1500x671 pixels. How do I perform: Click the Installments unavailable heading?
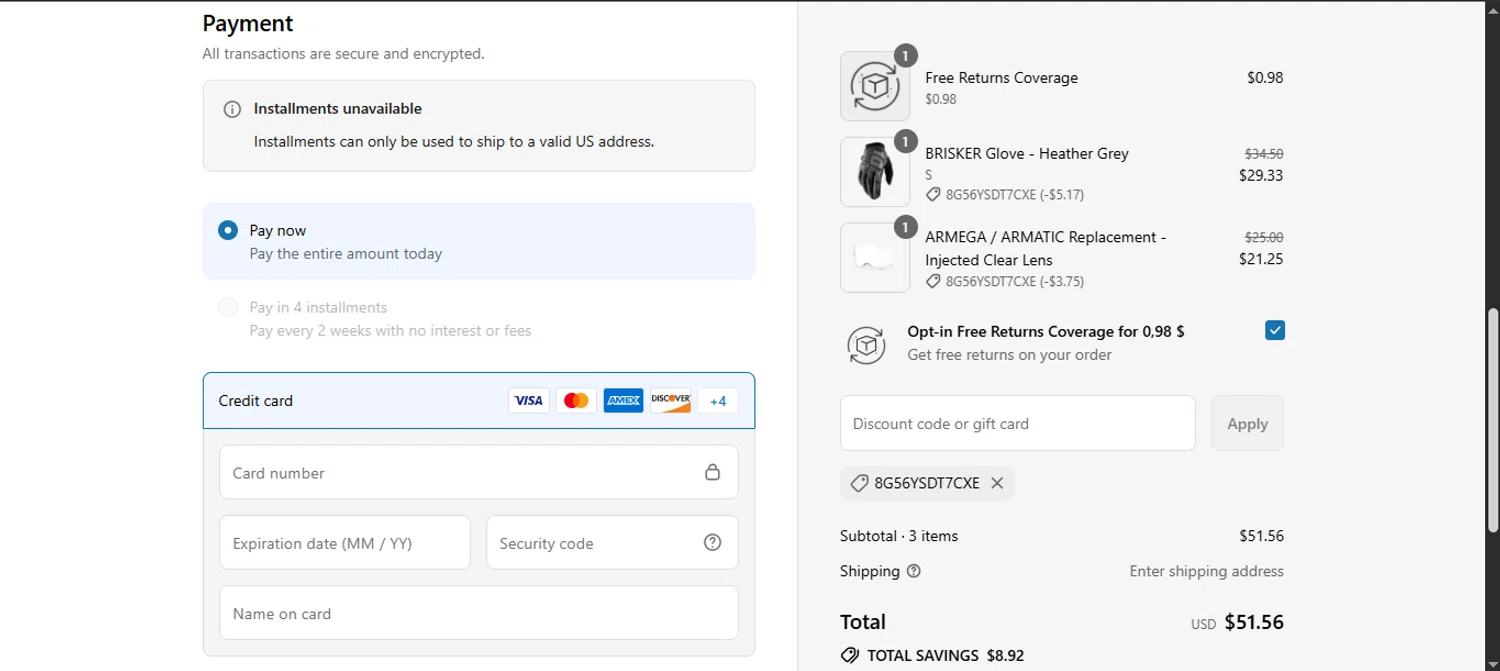coord(338,109)
